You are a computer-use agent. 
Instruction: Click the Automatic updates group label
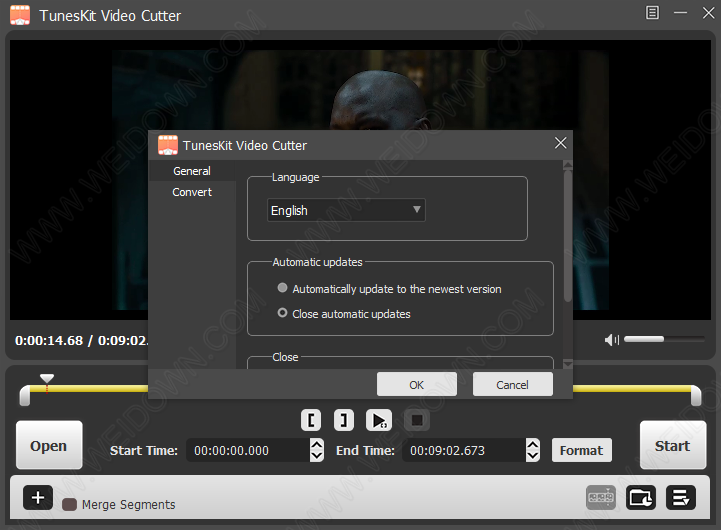coord(317,262)
